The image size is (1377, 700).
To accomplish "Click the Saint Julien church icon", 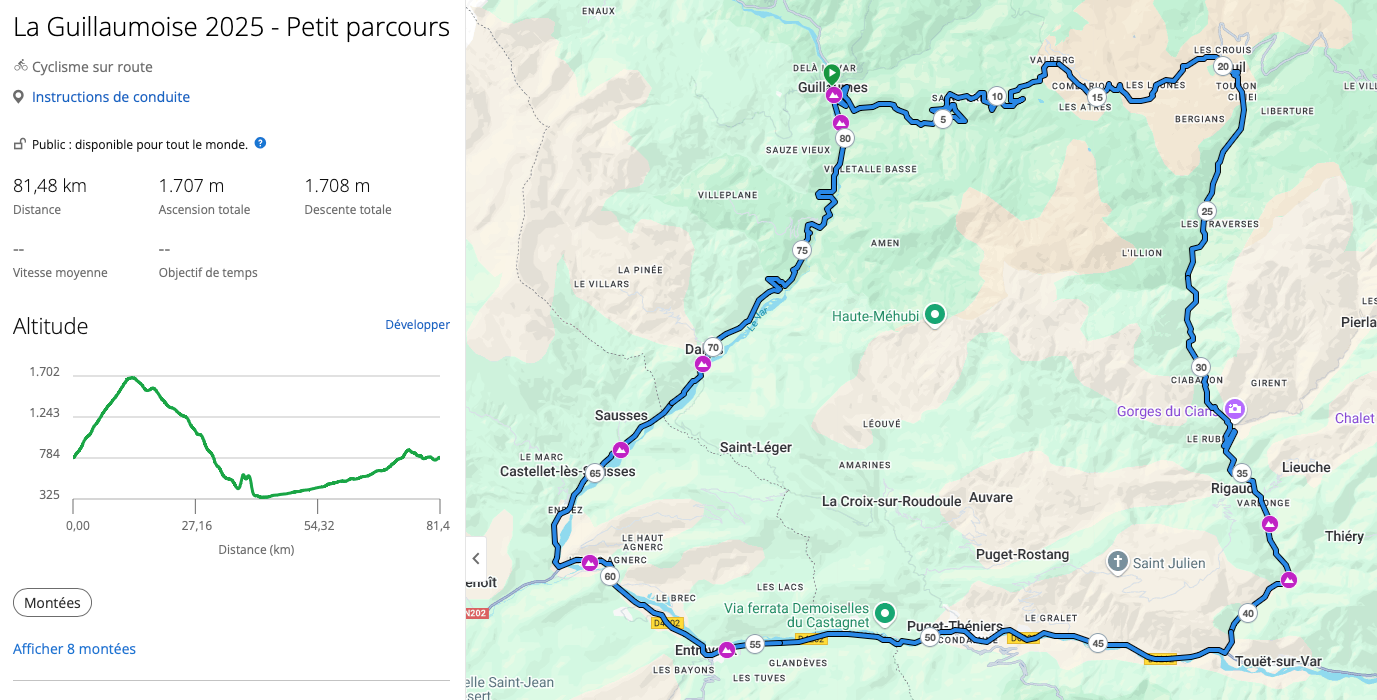I will click(1118, 562).
